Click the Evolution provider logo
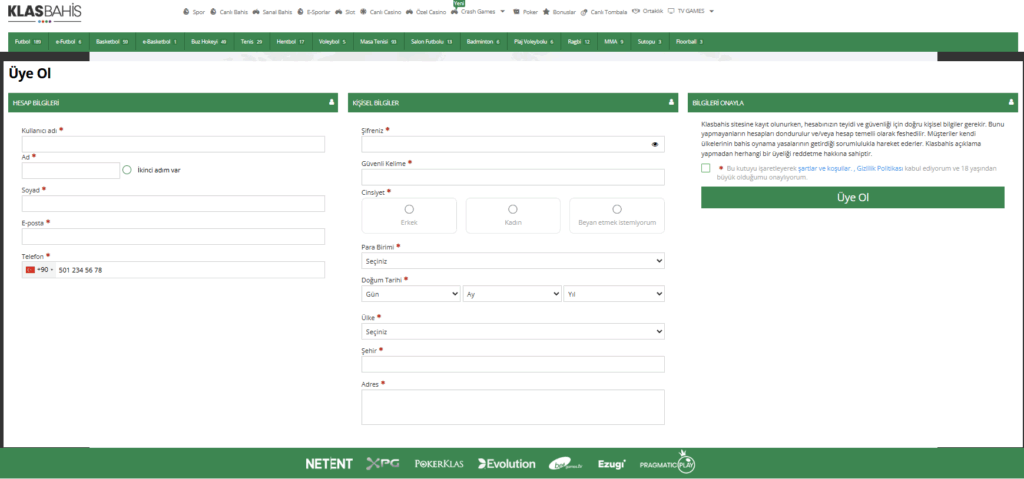This screenshot has height=479, width=1024. (x=507, y=464)
